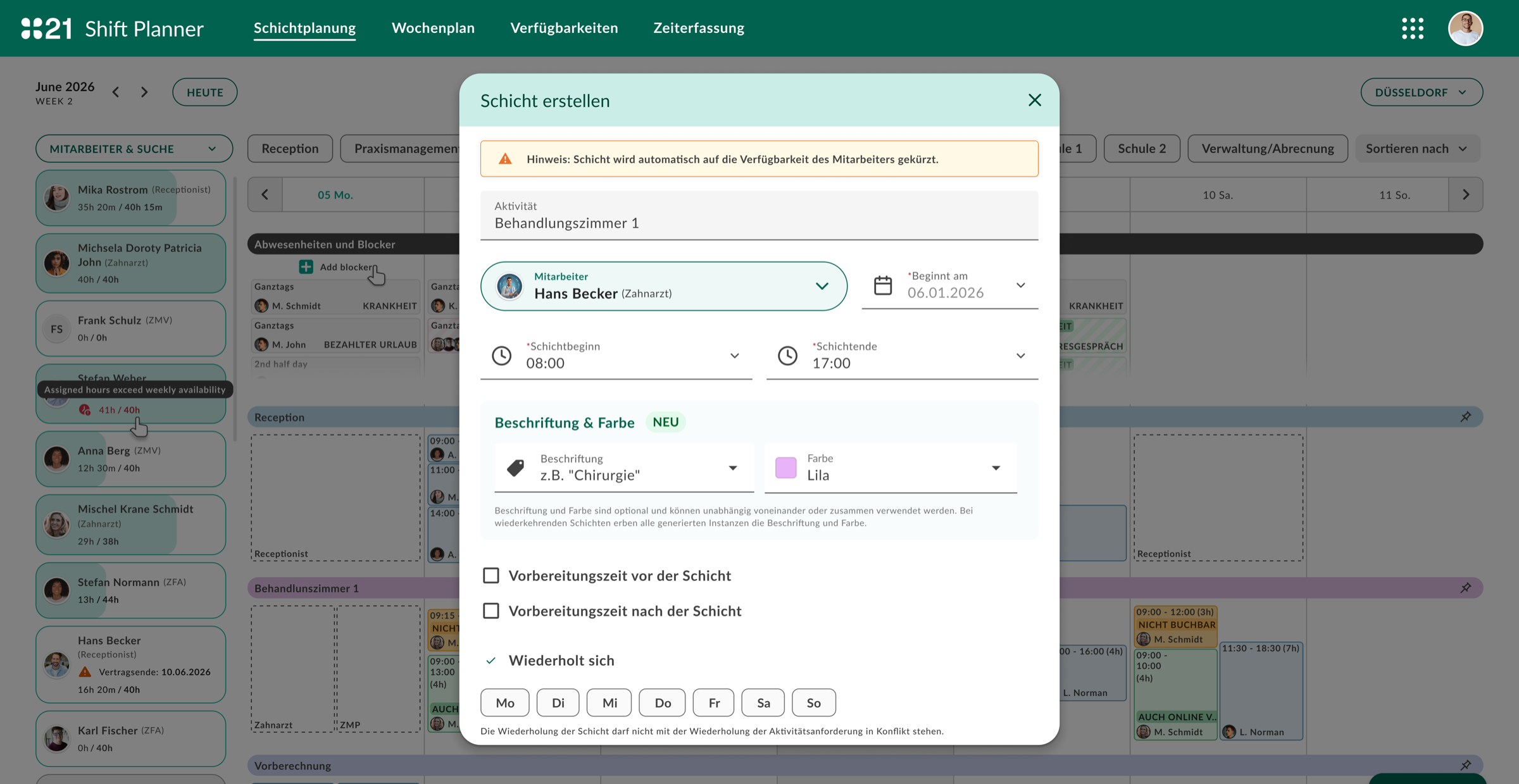Click the Lila color swatch
Screen dimensions: 1519x784
tap(786, 468)
